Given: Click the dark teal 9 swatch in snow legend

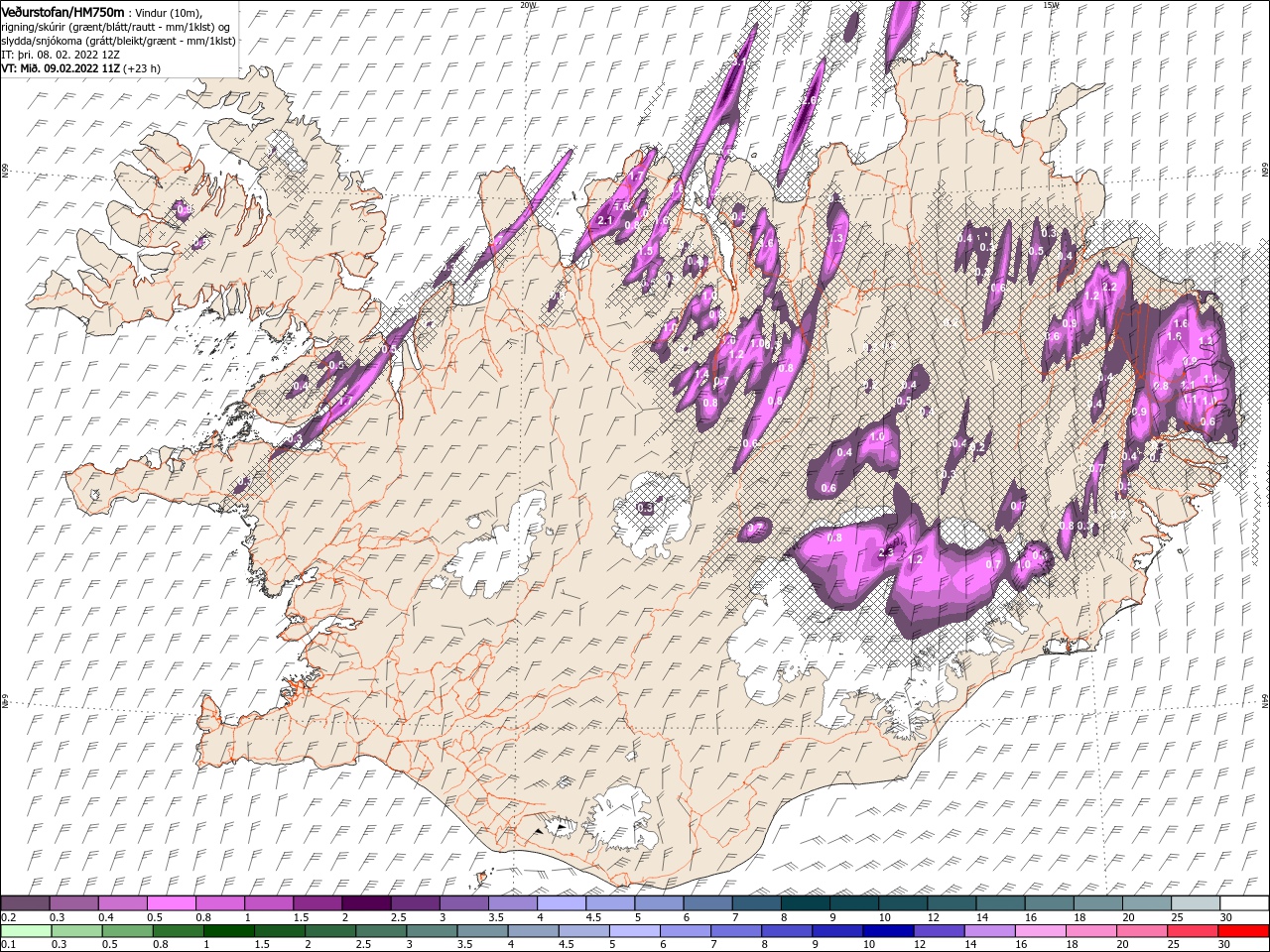Looking at the screenshot, I should point(854,902).
